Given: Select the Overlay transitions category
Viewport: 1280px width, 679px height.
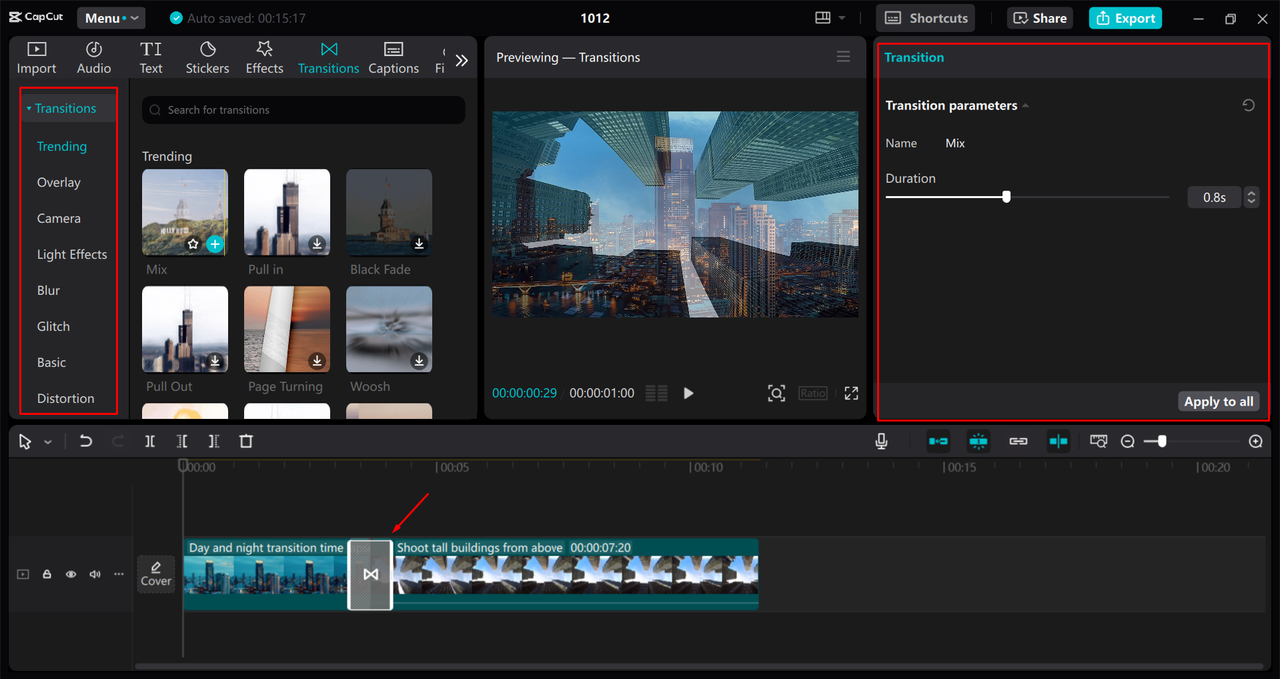Looking at the screenshot, I should point(59,182).
